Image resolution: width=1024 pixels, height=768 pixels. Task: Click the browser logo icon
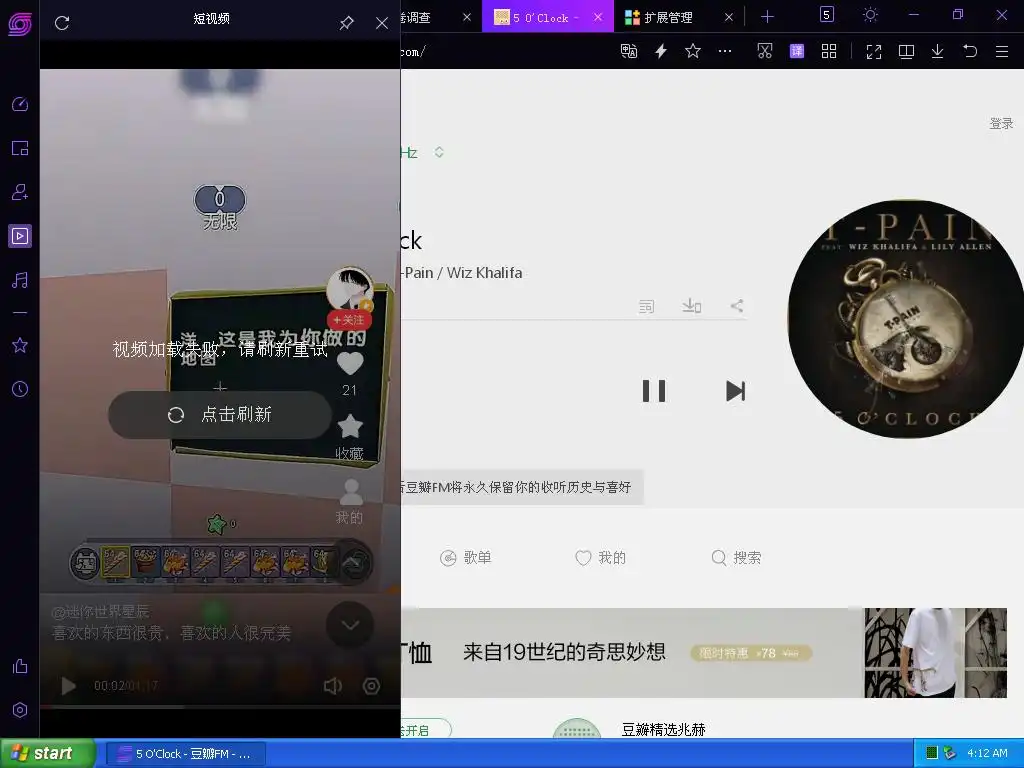coord(20,24)
